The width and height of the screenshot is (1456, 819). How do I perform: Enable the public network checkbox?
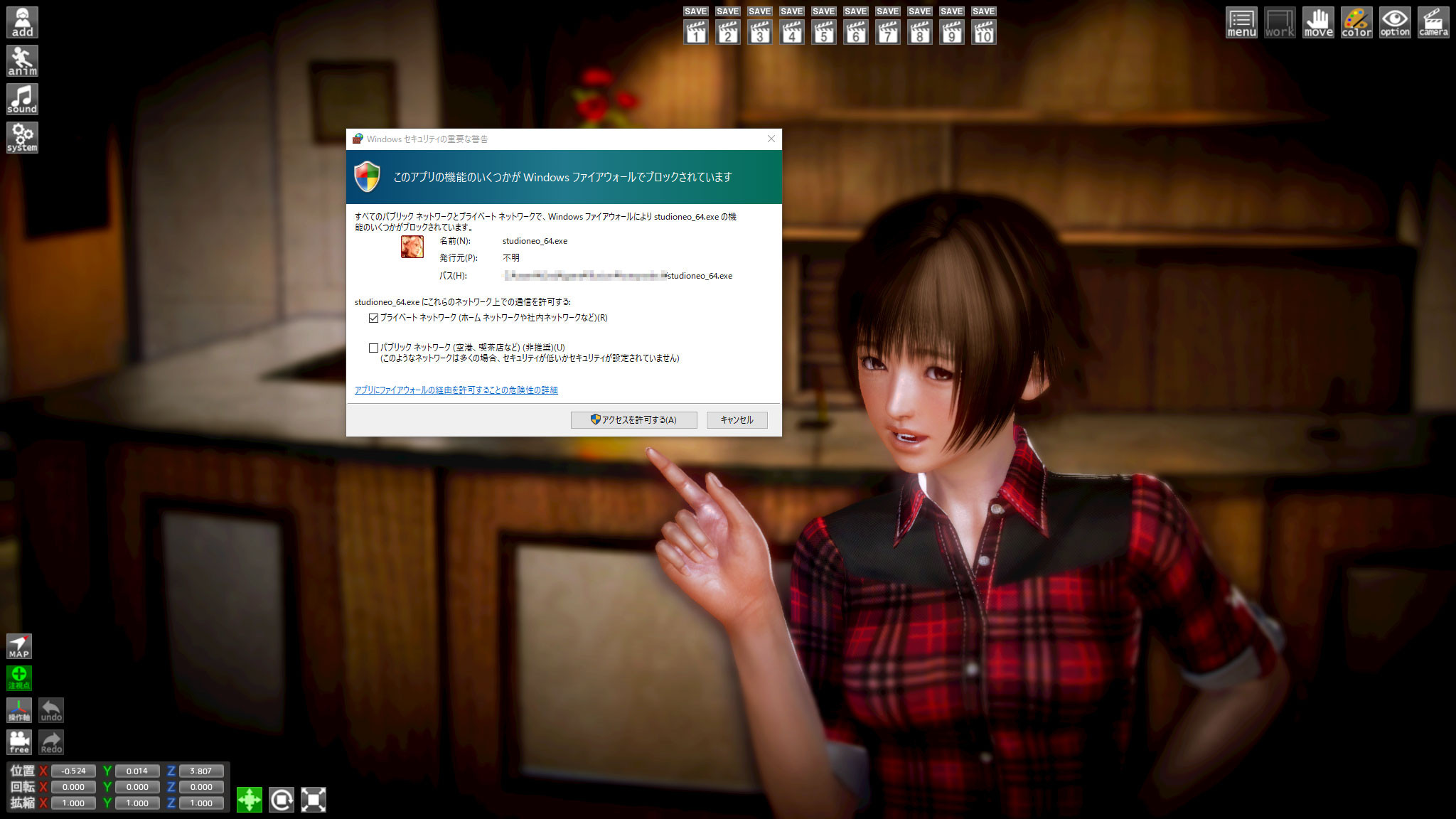(373, 348)
